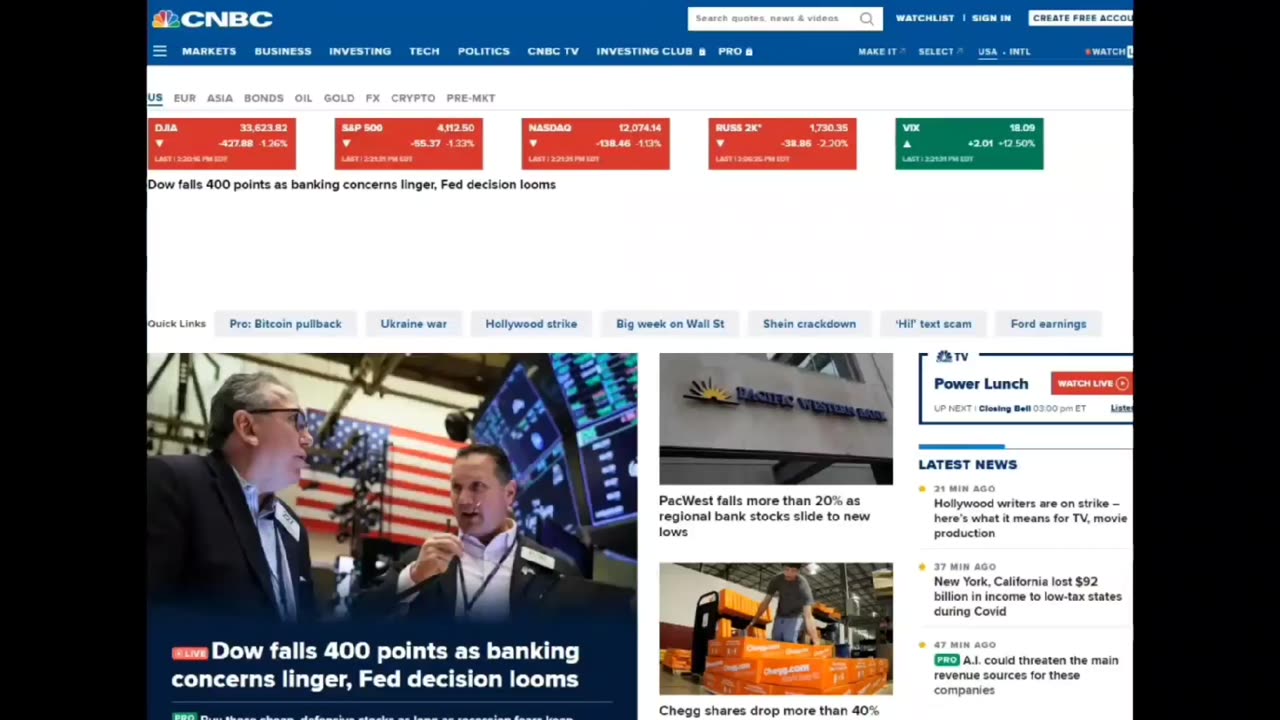The image size is (1280, 720).
Task: Open the RUSS 2K quote card
Action: [x=783, y=144]
